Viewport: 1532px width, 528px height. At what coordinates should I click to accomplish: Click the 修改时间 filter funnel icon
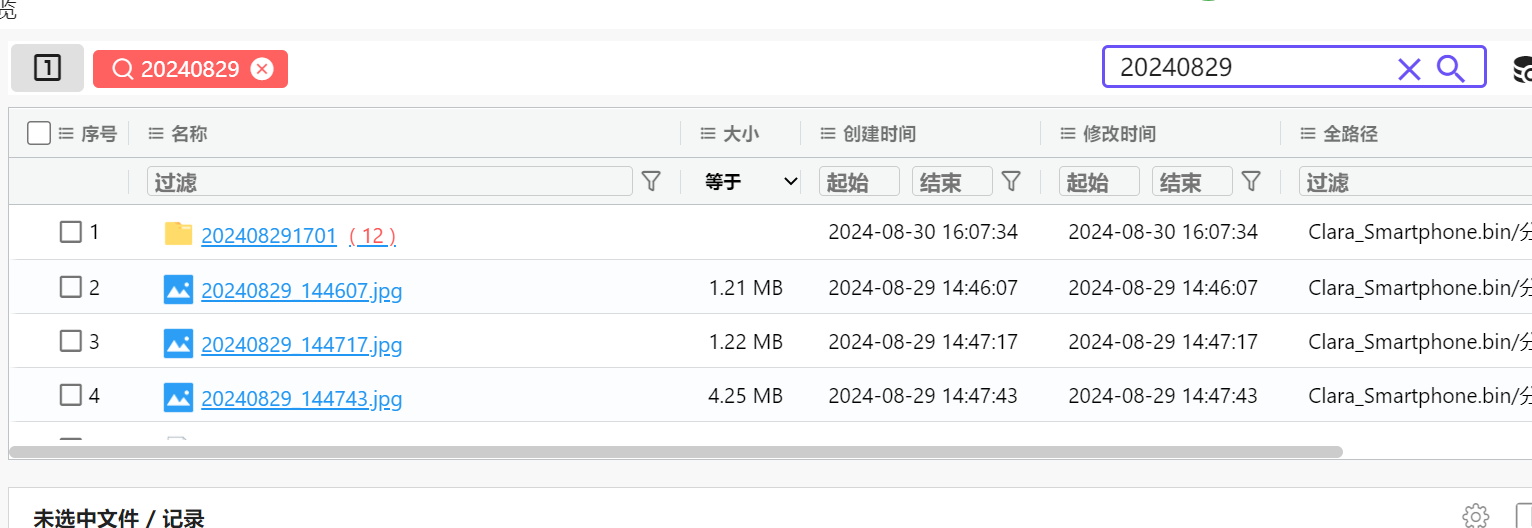(x=1251, y=181)
